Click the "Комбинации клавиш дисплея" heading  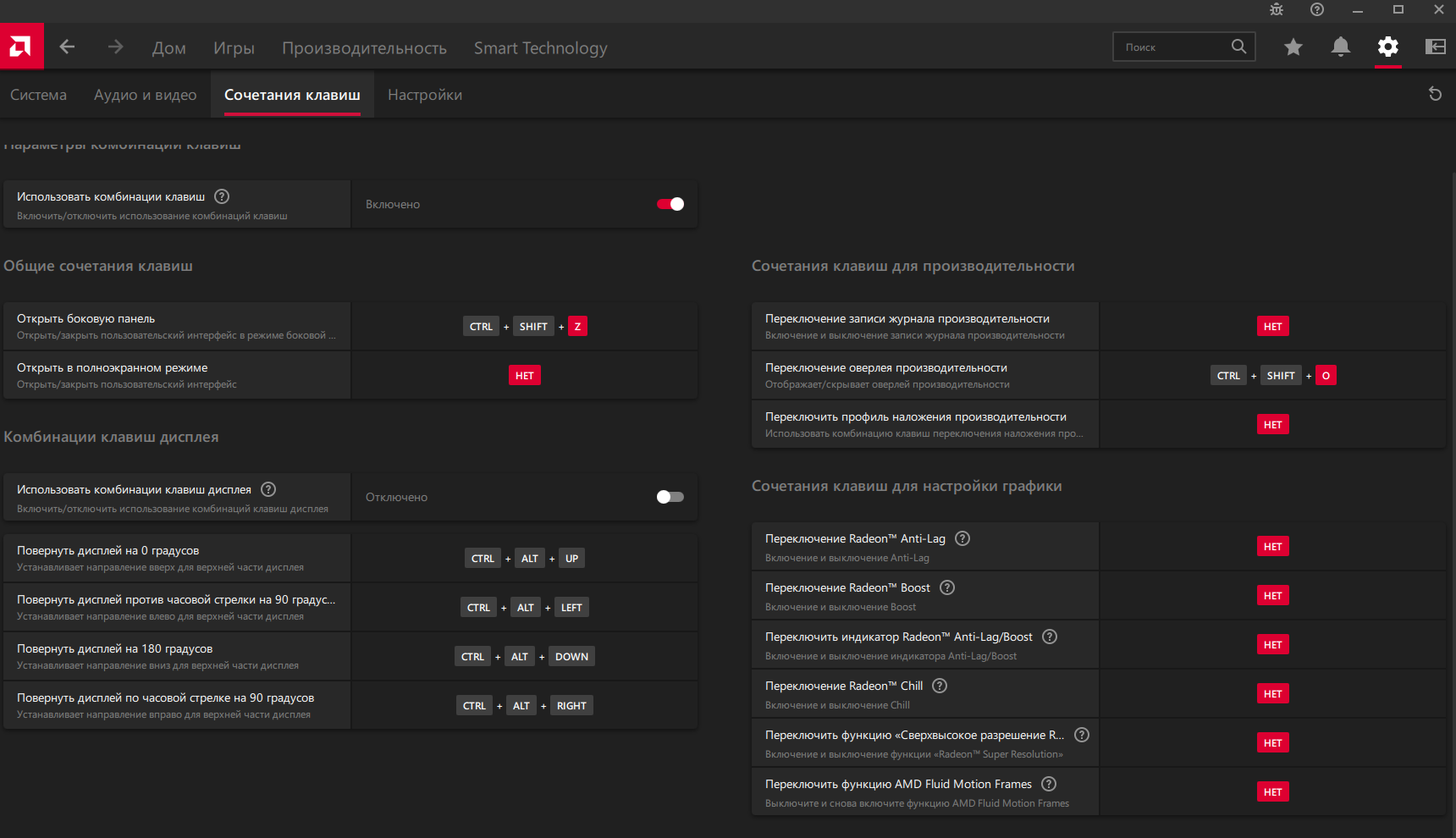pos(111,437)
